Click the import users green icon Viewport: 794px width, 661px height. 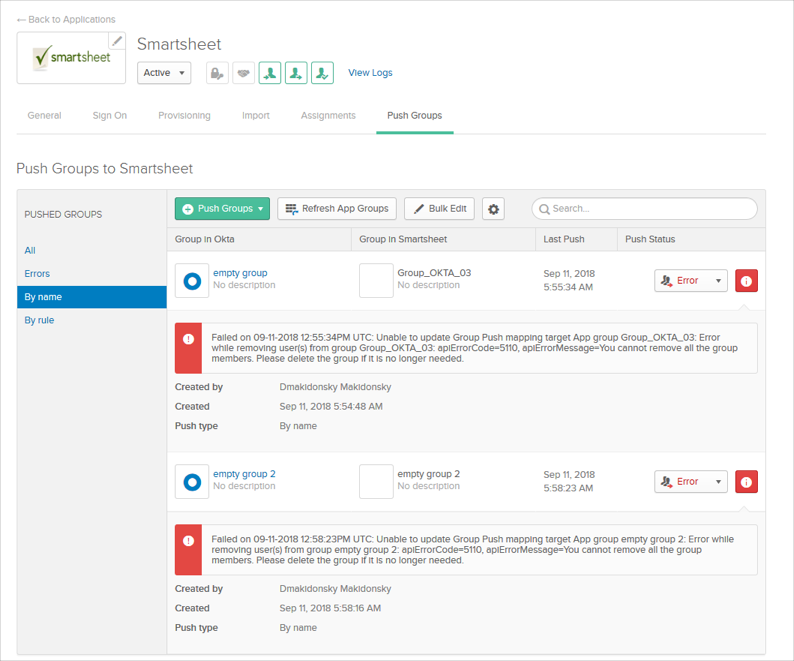pyautogui.click(x=270, y=73)
